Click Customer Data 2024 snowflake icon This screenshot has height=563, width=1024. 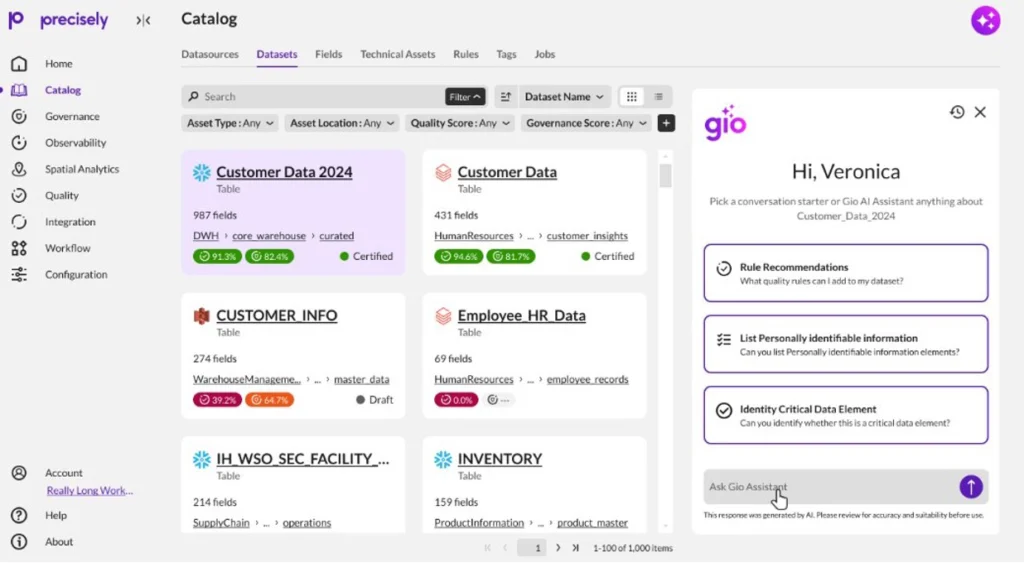202,172
